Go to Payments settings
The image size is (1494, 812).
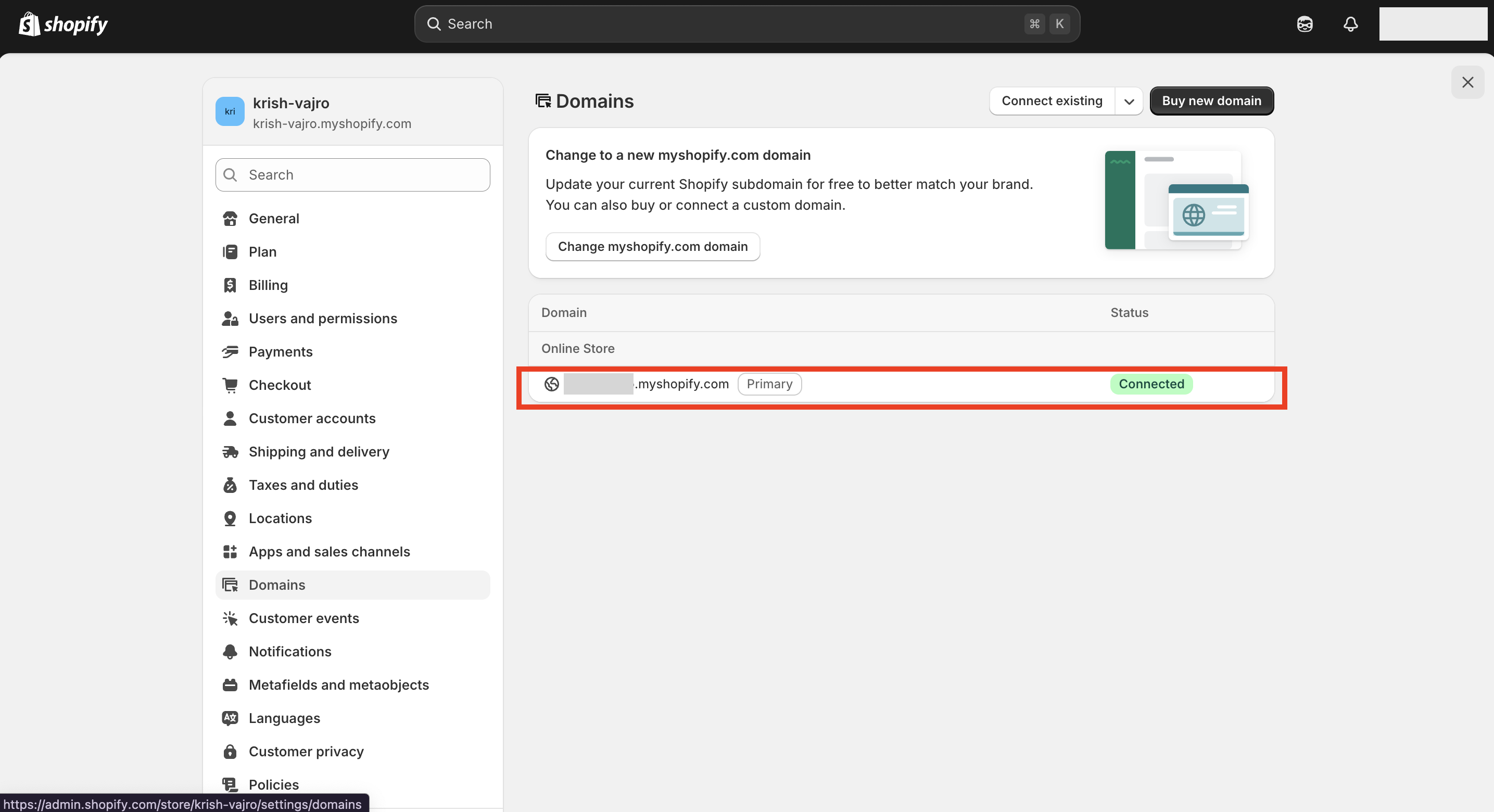[x=280, y=352]
